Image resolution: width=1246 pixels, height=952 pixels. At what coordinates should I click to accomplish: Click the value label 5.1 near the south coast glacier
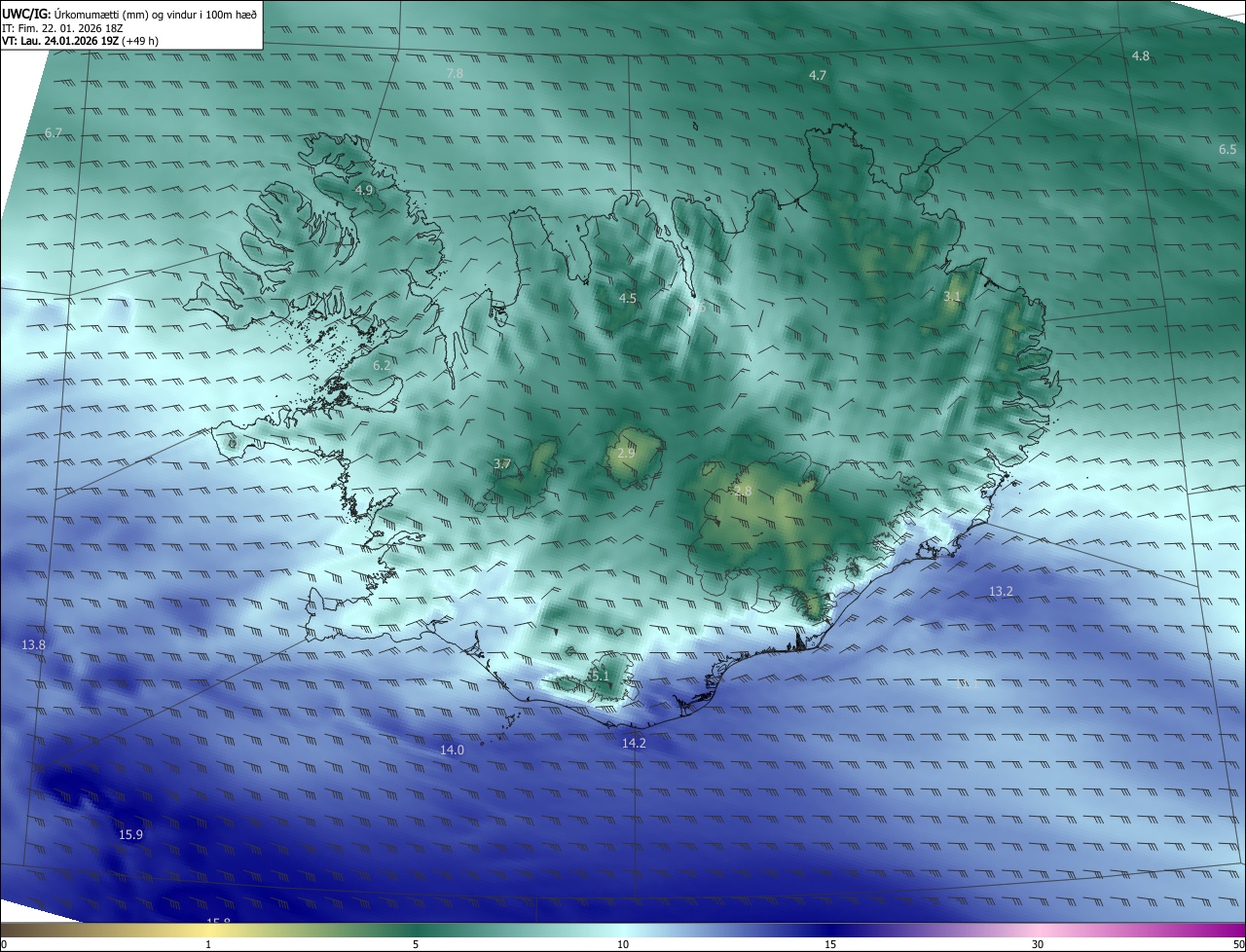click(x=600, y=676)
